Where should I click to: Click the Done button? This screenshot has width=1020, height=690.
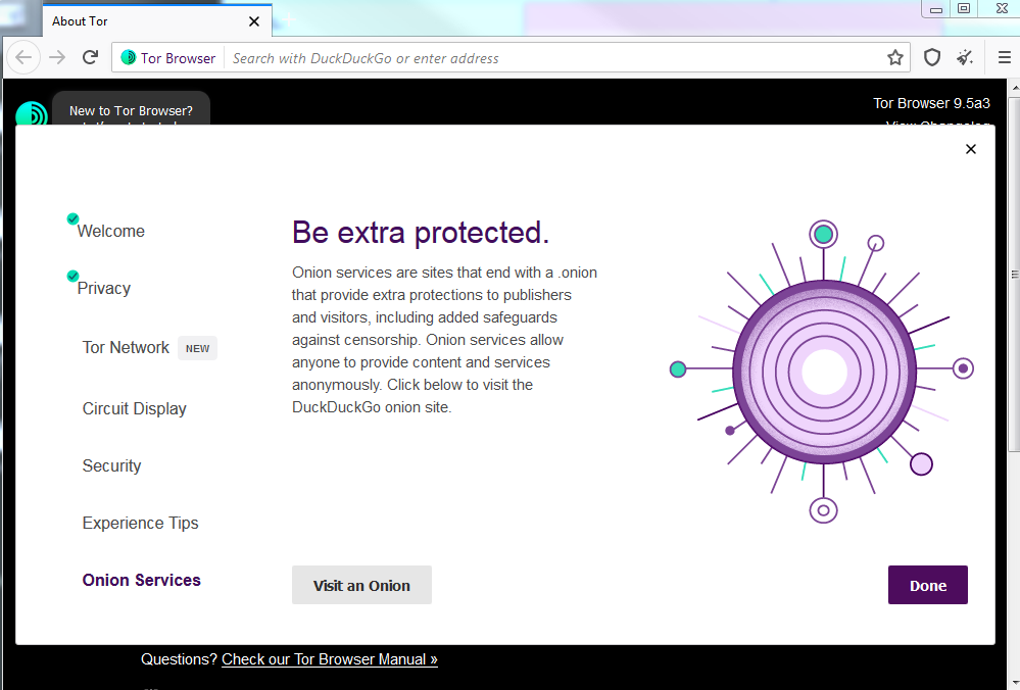928,585
